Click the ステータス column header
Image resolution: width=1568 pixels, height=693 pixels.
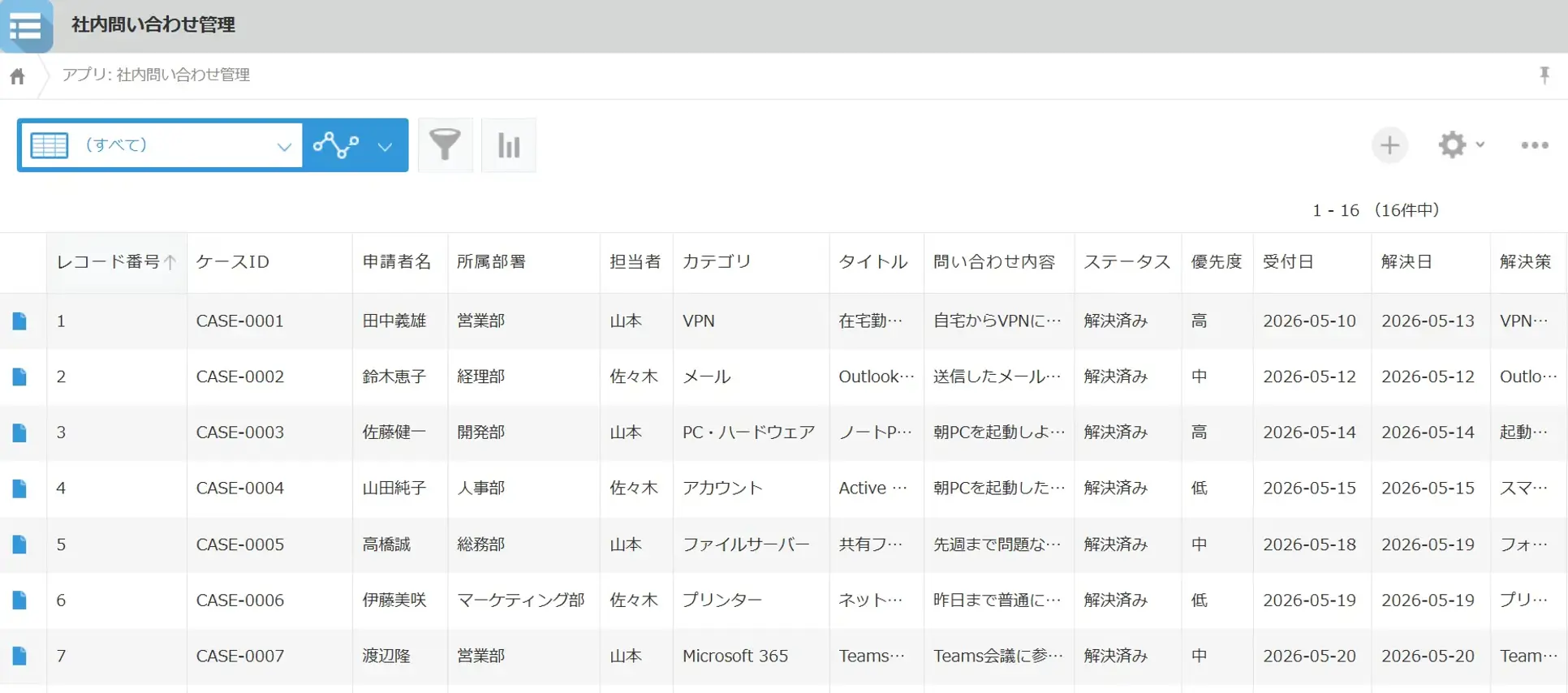click(x=1126, y=262)
